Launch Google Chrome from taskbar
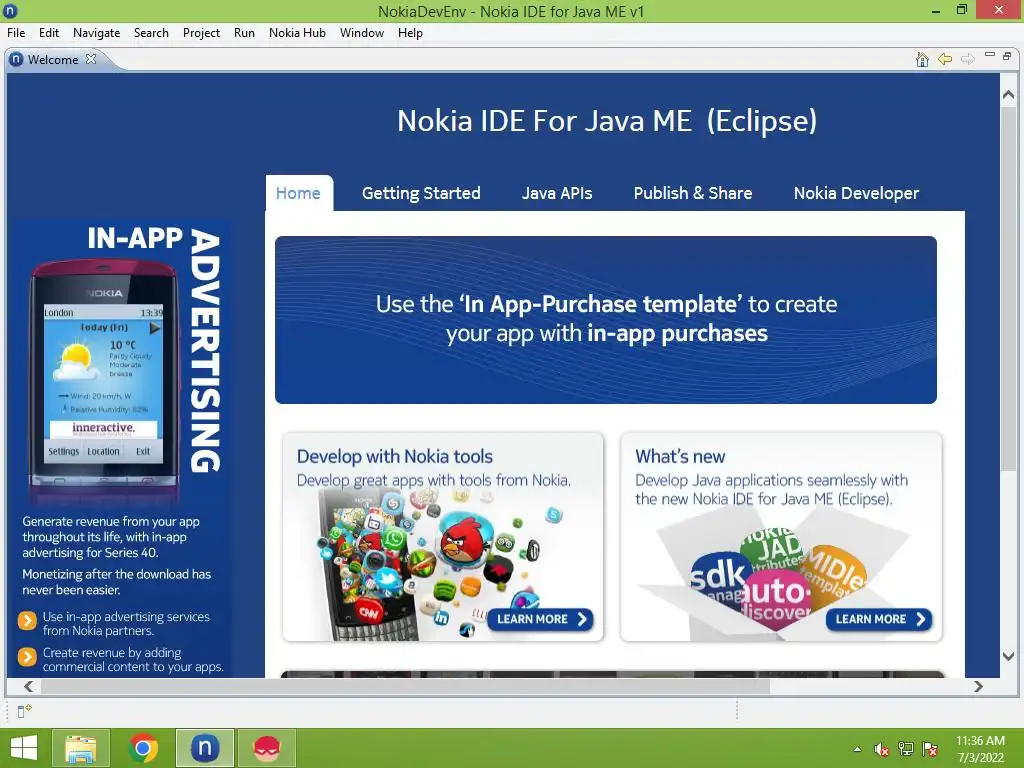Screen dimensions: 1024x768 coord(143,748)
